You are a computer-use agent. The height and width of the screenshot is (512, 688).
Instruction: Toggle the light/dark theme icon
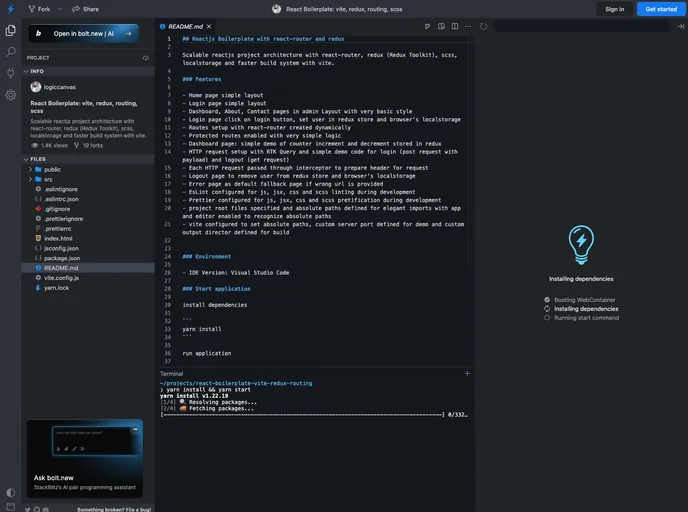click(x=10, y=492)
